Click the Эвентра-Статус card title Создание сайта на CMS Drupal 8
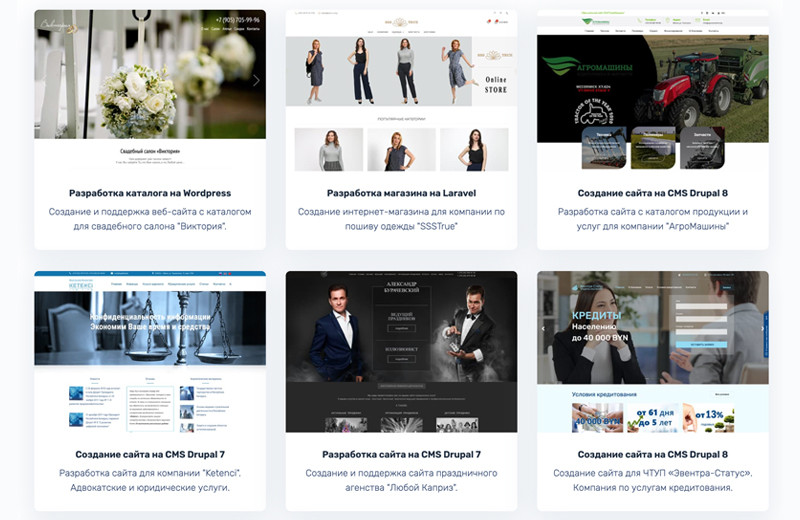This screenshot has height=520, width=800. (x=653, y=454)
